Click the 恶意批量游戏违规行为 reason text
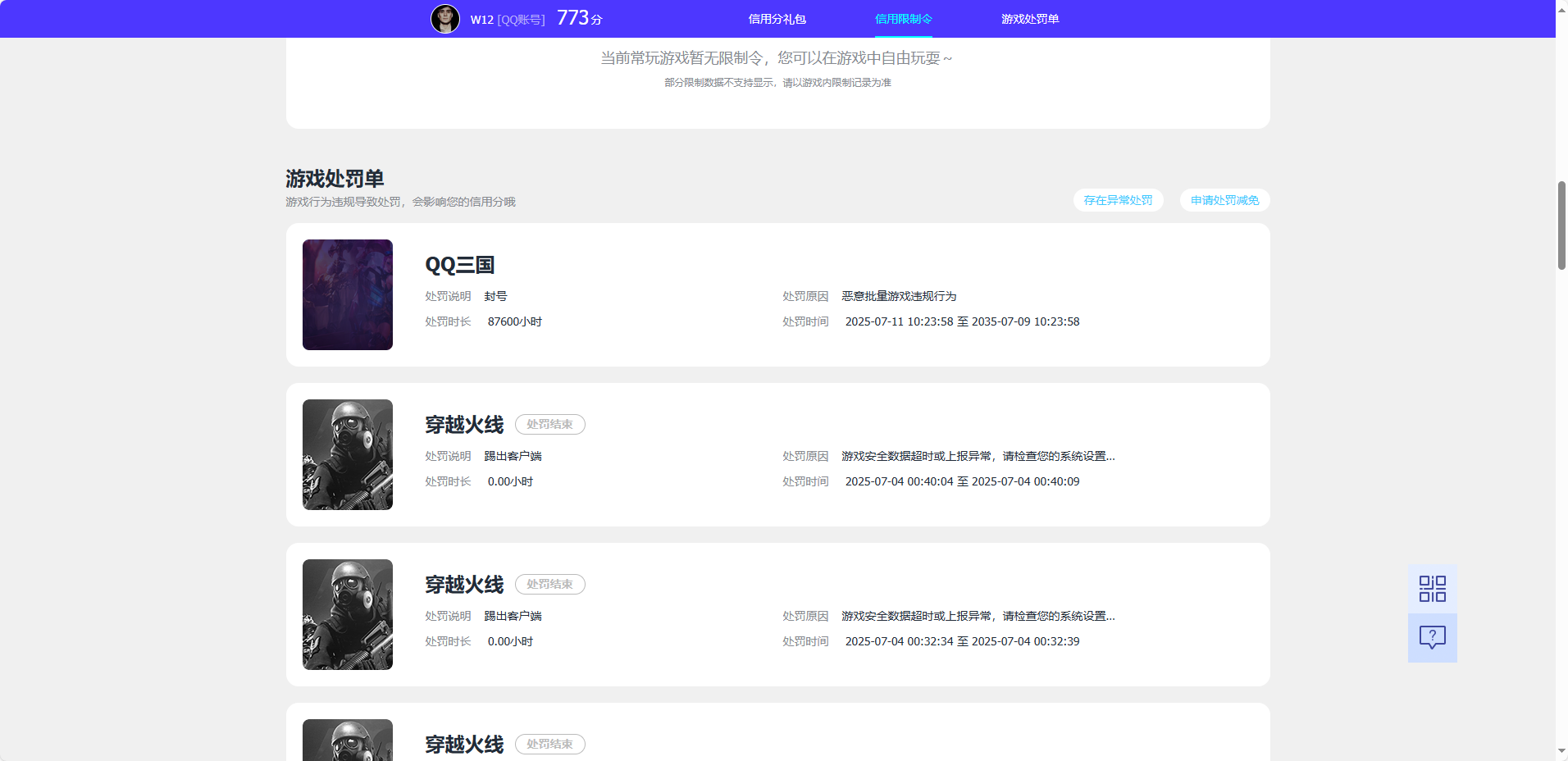The width and height of the screenshot is (1568, 761). coord(899,296)
